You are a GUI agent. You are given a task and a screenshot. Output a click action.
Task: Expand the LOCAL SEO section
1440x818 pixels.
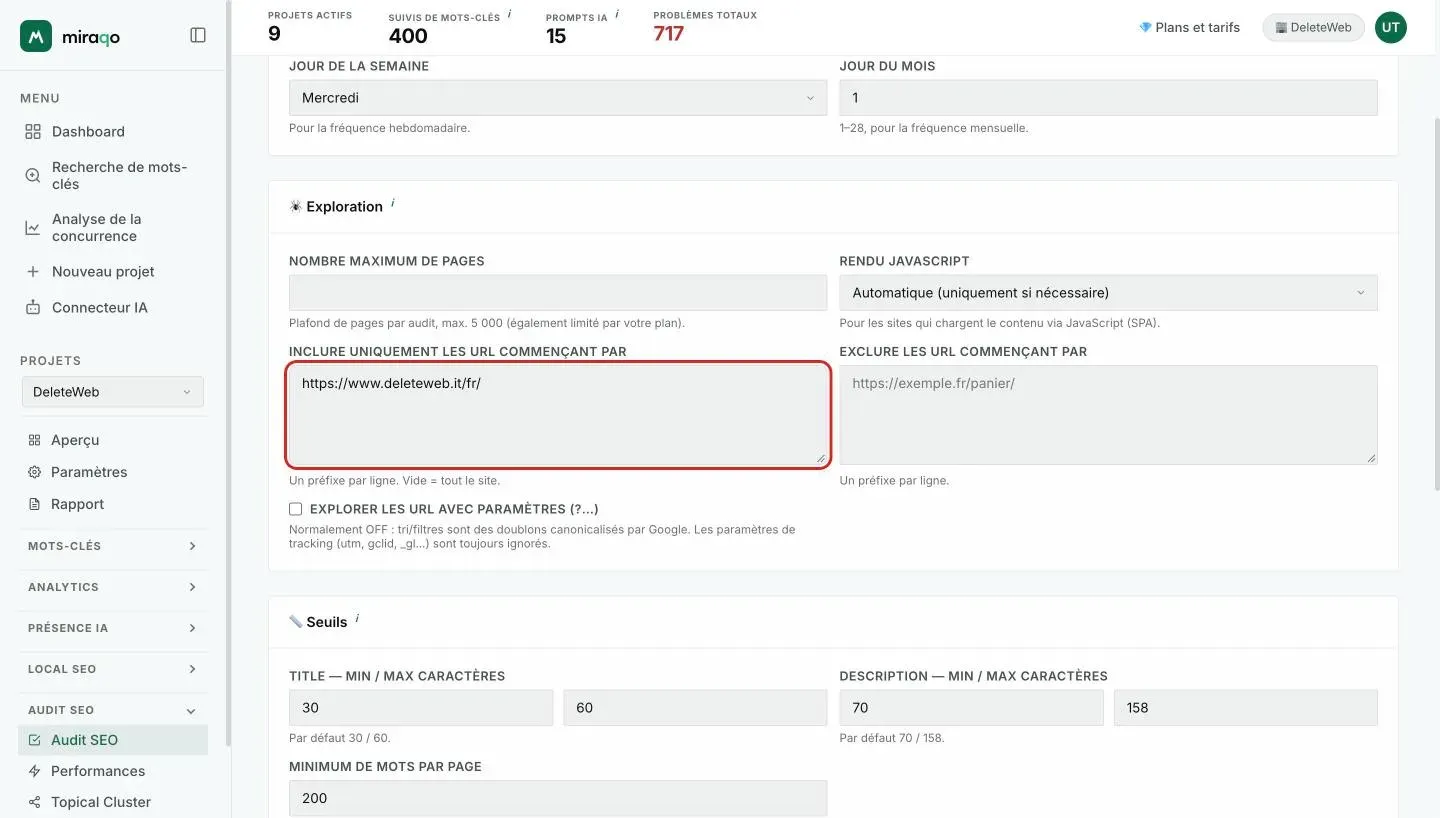pos(113,669)
